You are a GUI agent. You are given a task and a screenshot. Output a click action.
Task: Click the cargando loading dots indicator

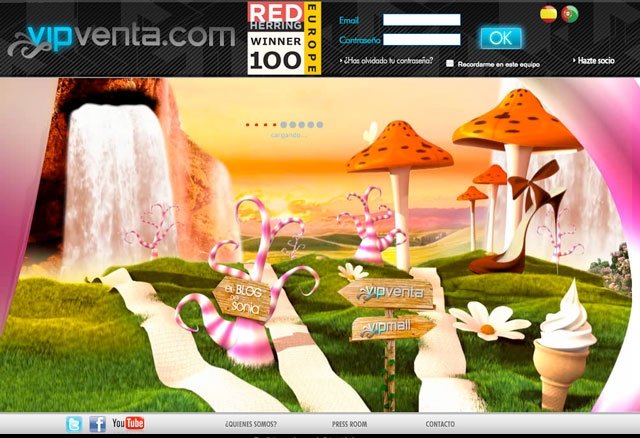pyautogui.click(x=284, y=125)
